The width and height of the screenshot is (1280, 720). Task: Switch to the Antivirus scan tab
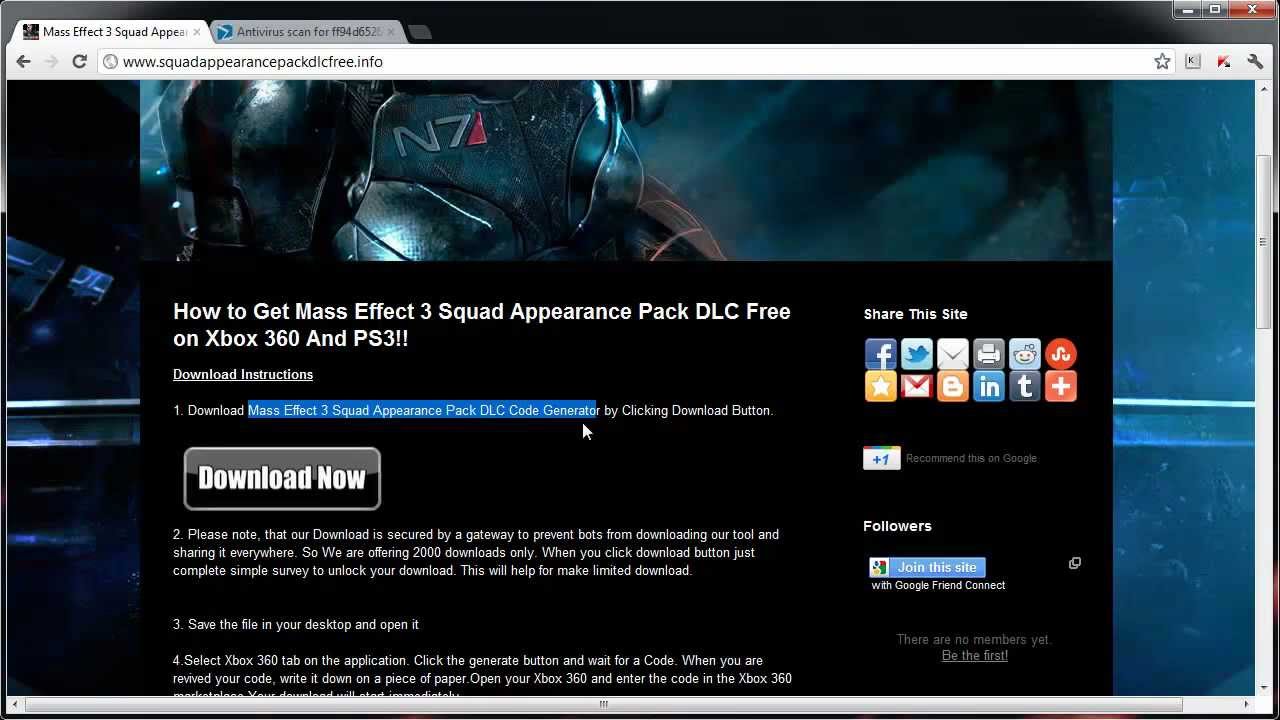(308, 32)
